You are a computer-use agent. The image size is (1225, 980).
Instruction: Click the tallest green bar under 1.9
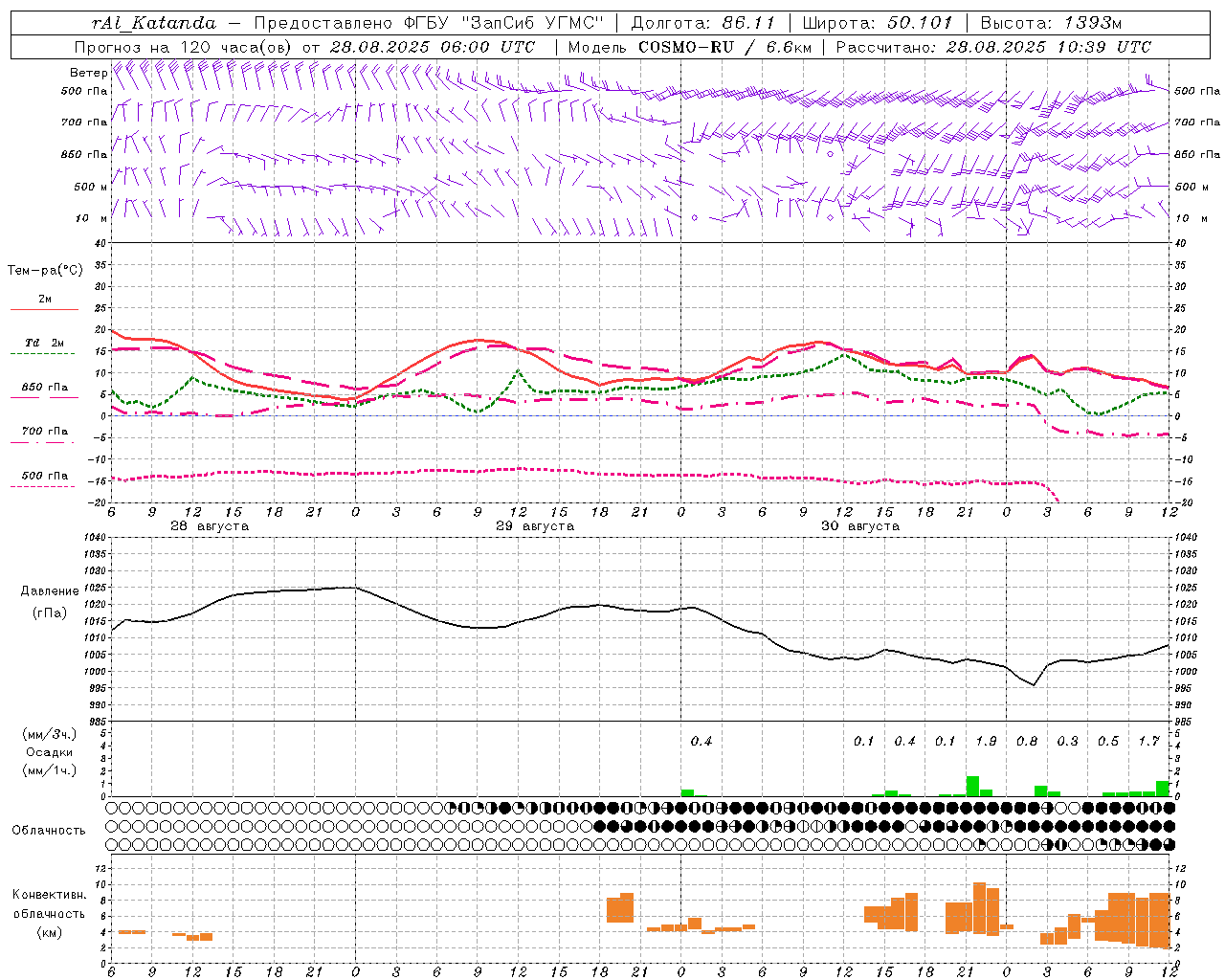(x=972, y=787)
